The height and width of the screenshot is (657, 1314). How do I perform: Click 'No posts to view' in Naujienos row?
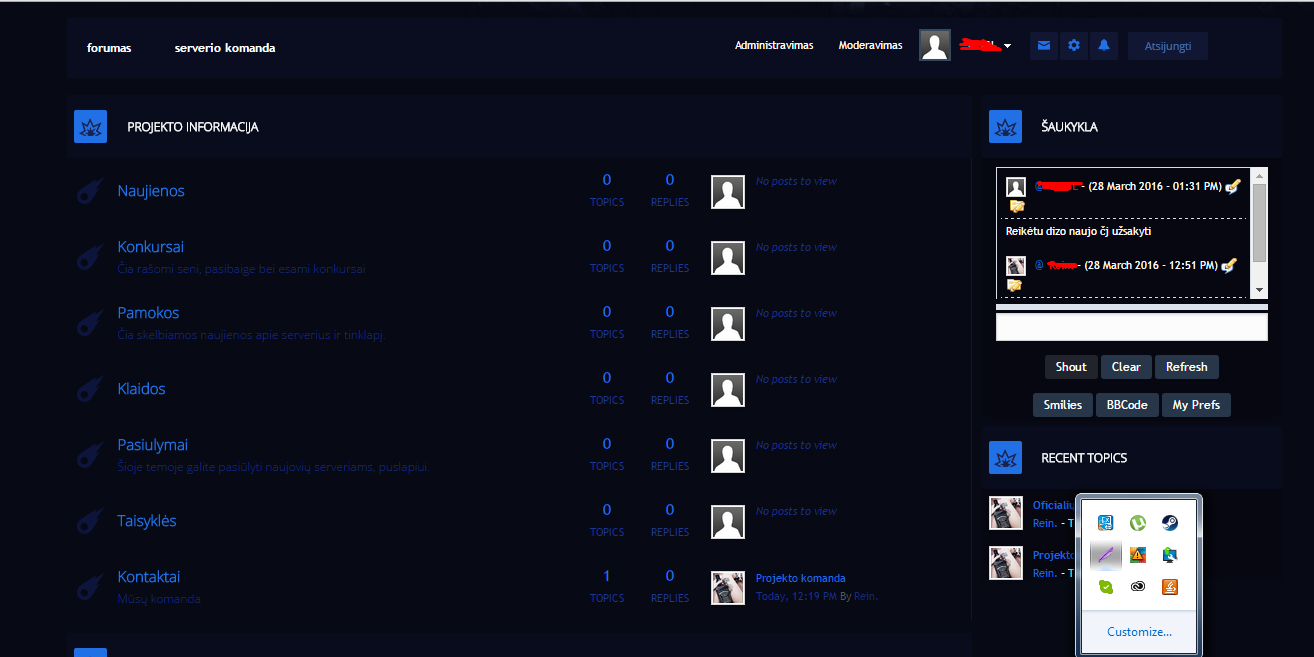[x=796, y=181]
